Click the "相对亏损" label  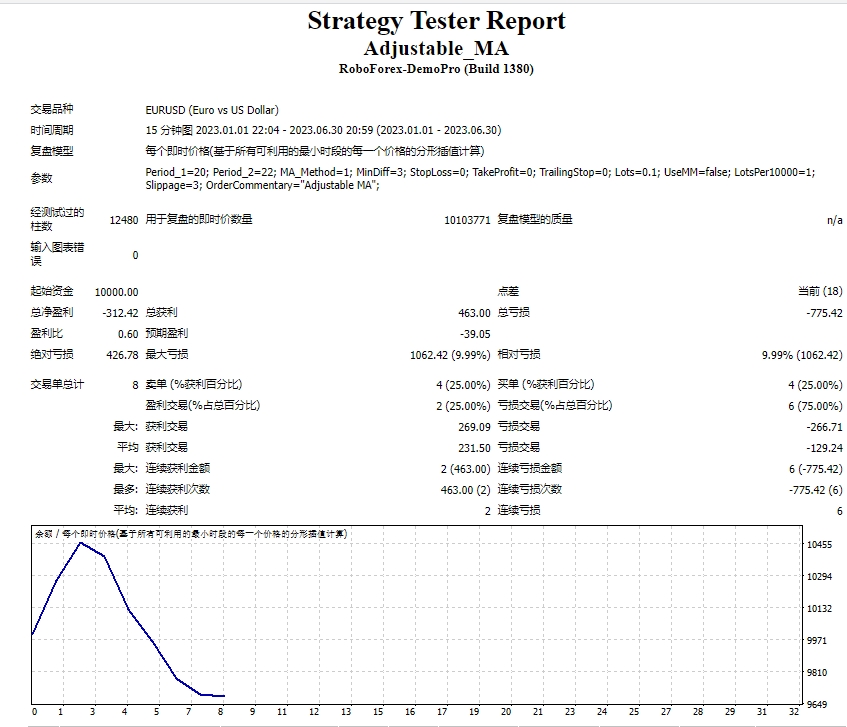point(519,355)
